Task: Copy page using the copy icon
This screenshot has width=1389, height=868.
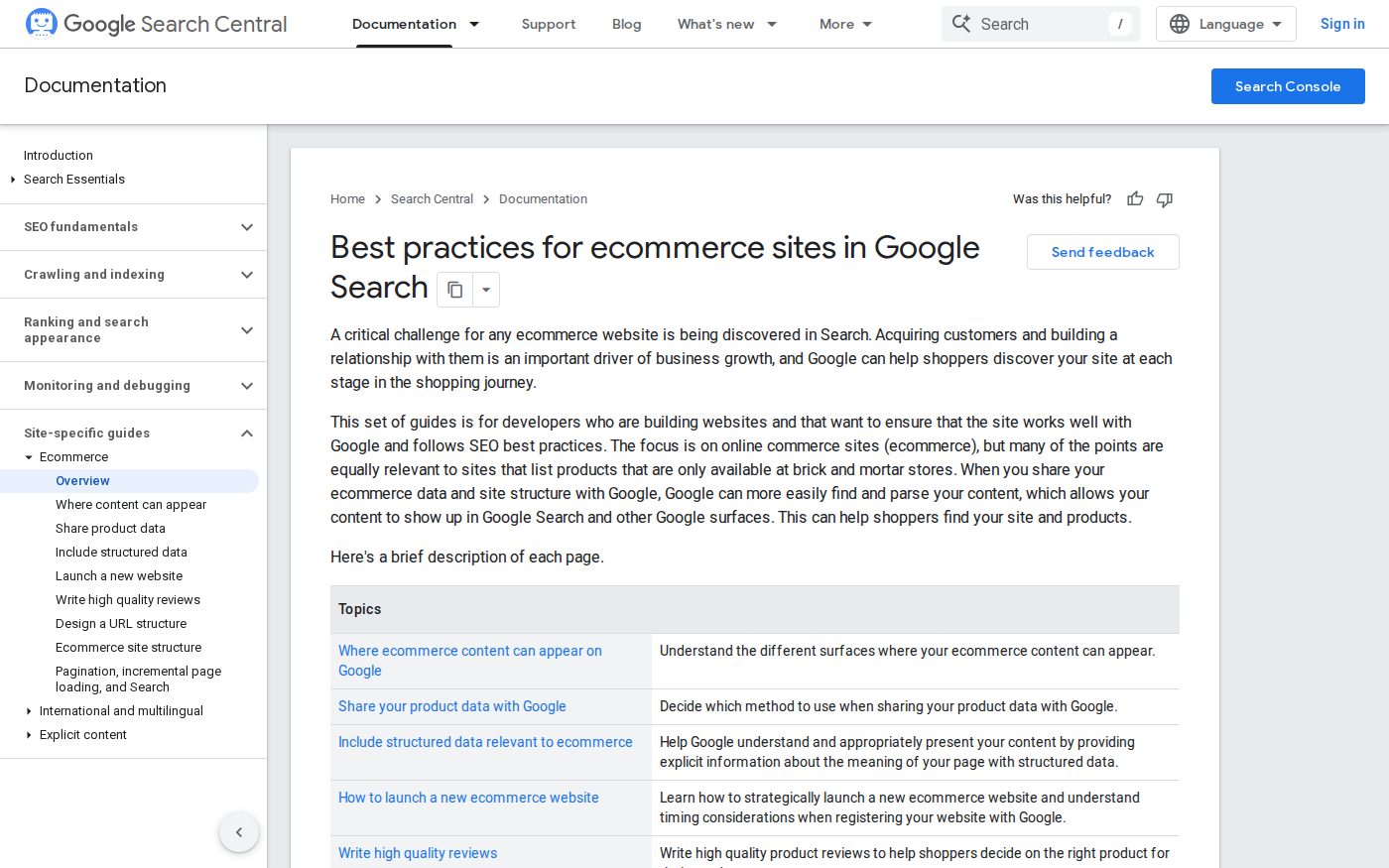Action: pos(455,290)
